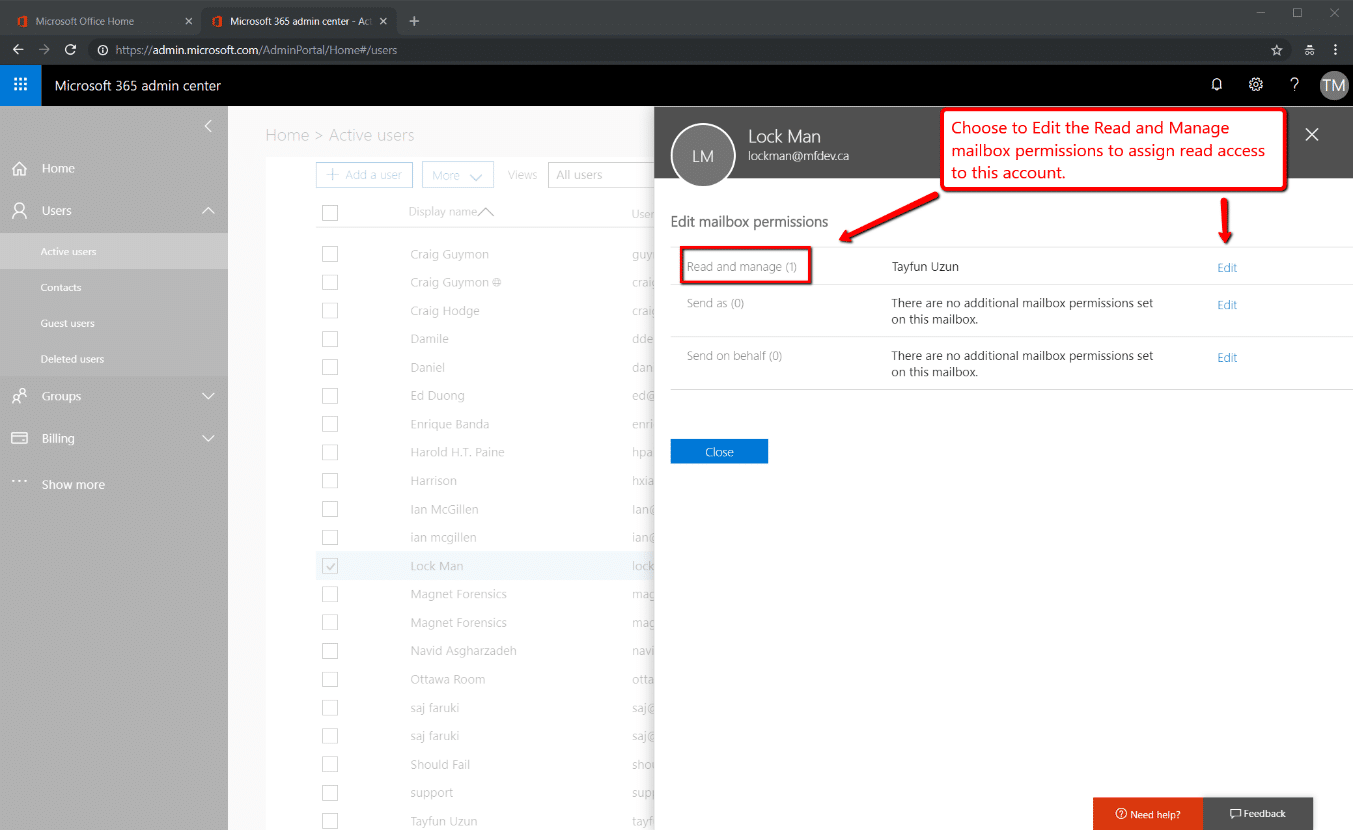1353x830 pixels.
Task: Collapse the Users section chevron
Action: 208,210
